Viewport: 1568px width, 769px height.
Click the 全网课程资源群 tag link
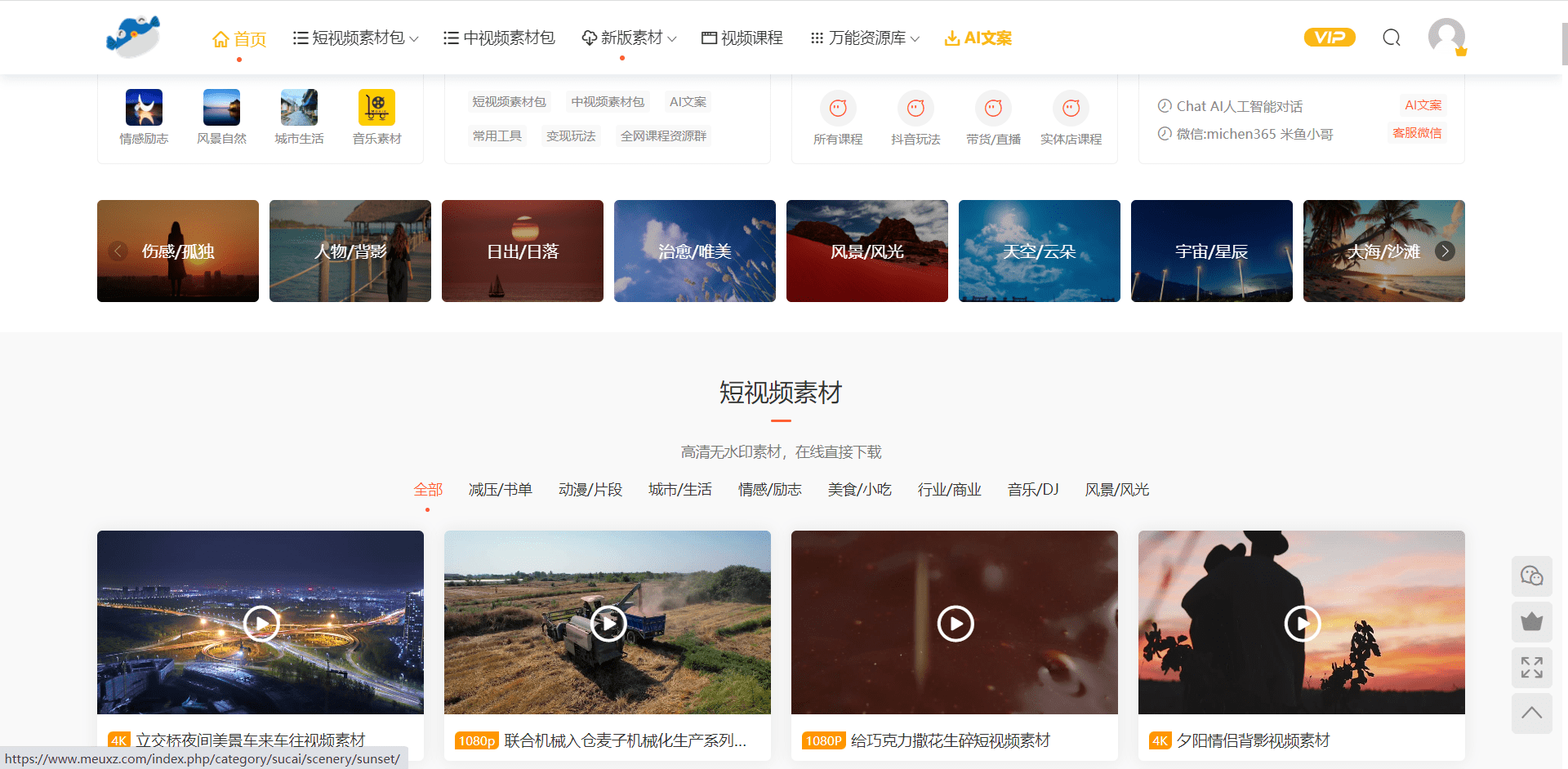point(663,136)
